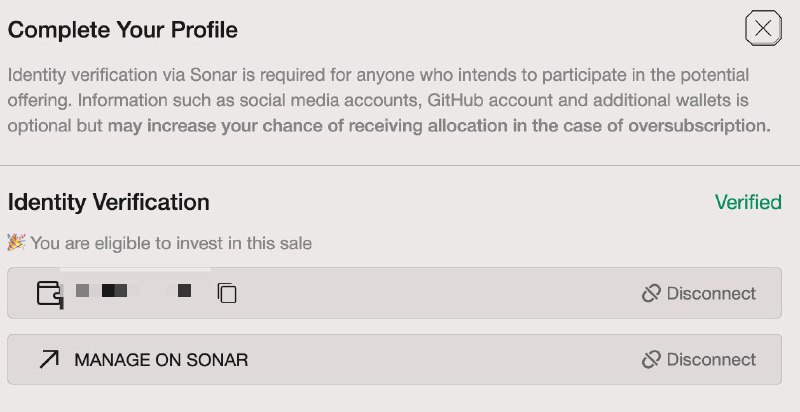
Task: Open the MANAGE ON SONAR link
Action: (x=160, y=359)
